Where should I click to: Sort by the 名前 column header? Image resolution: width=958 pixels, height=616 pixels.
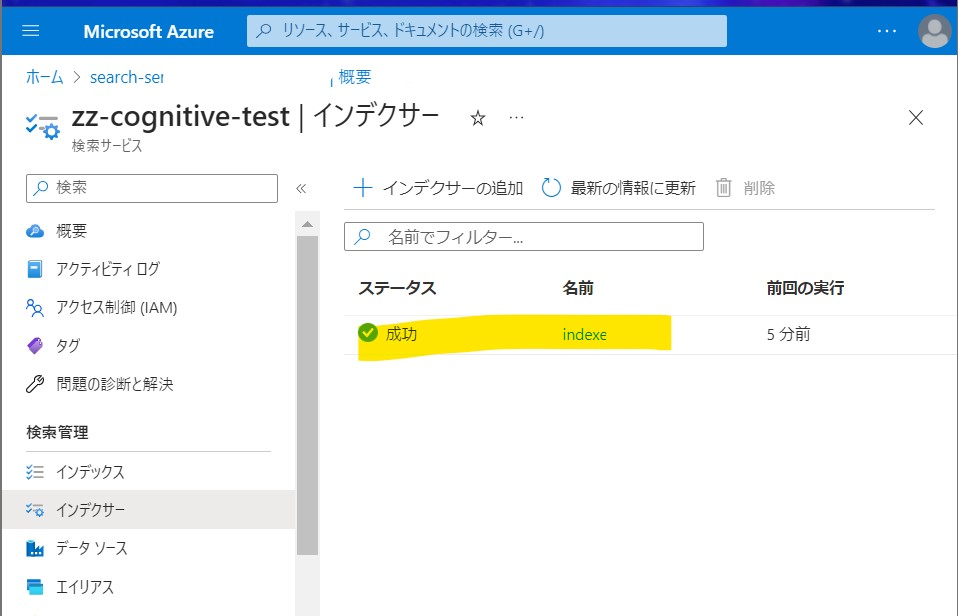(578, 288)
